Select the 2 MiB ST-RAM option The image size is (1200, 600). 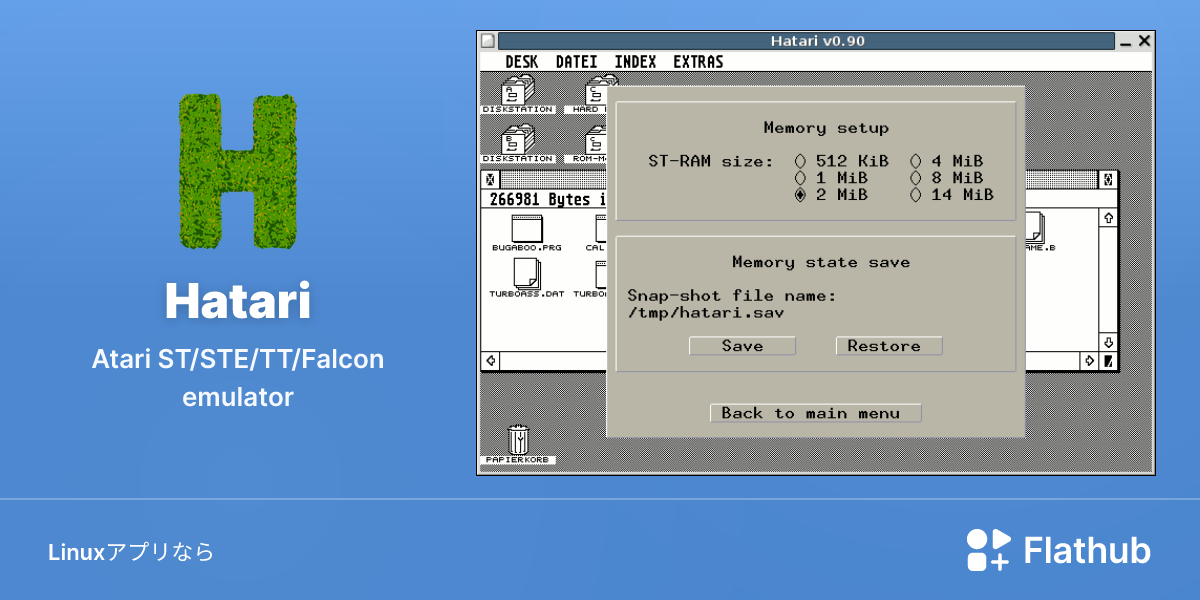(x=832, y=195)
